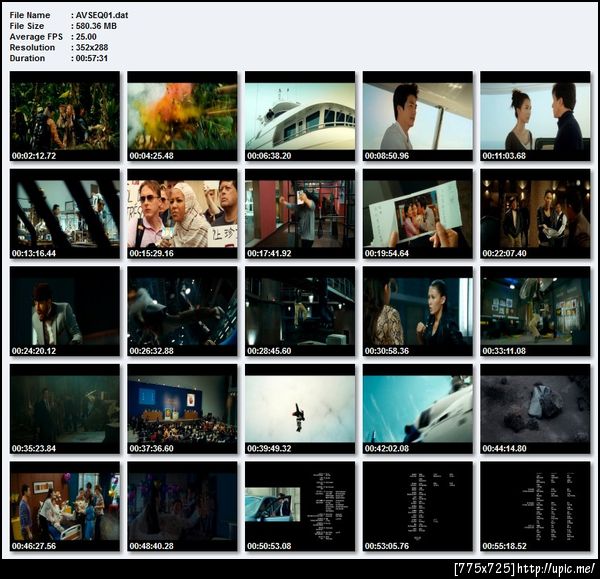The height and width of the screenshot is (579, 600).
Task: Click the [775x725] size caption
Action: pyautogui.click(x=485, y=569)
